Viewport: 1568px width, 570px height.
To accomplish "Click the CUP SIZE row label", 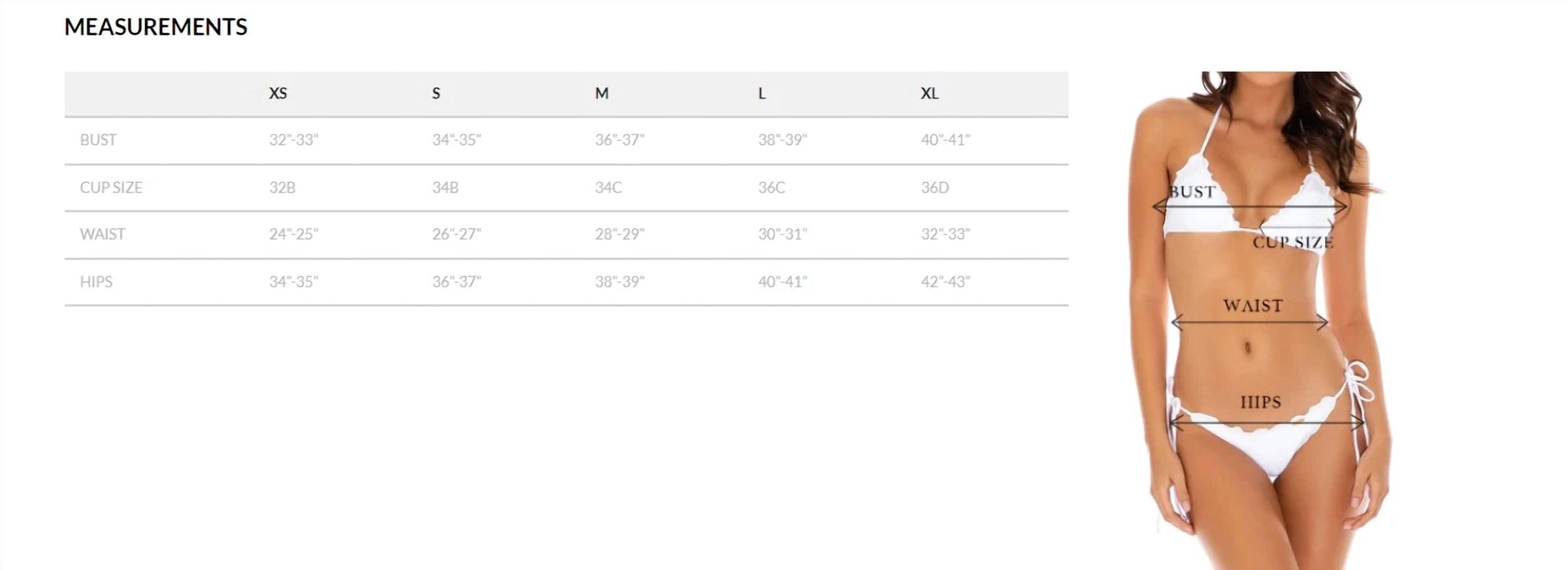I will click(111, 188).
